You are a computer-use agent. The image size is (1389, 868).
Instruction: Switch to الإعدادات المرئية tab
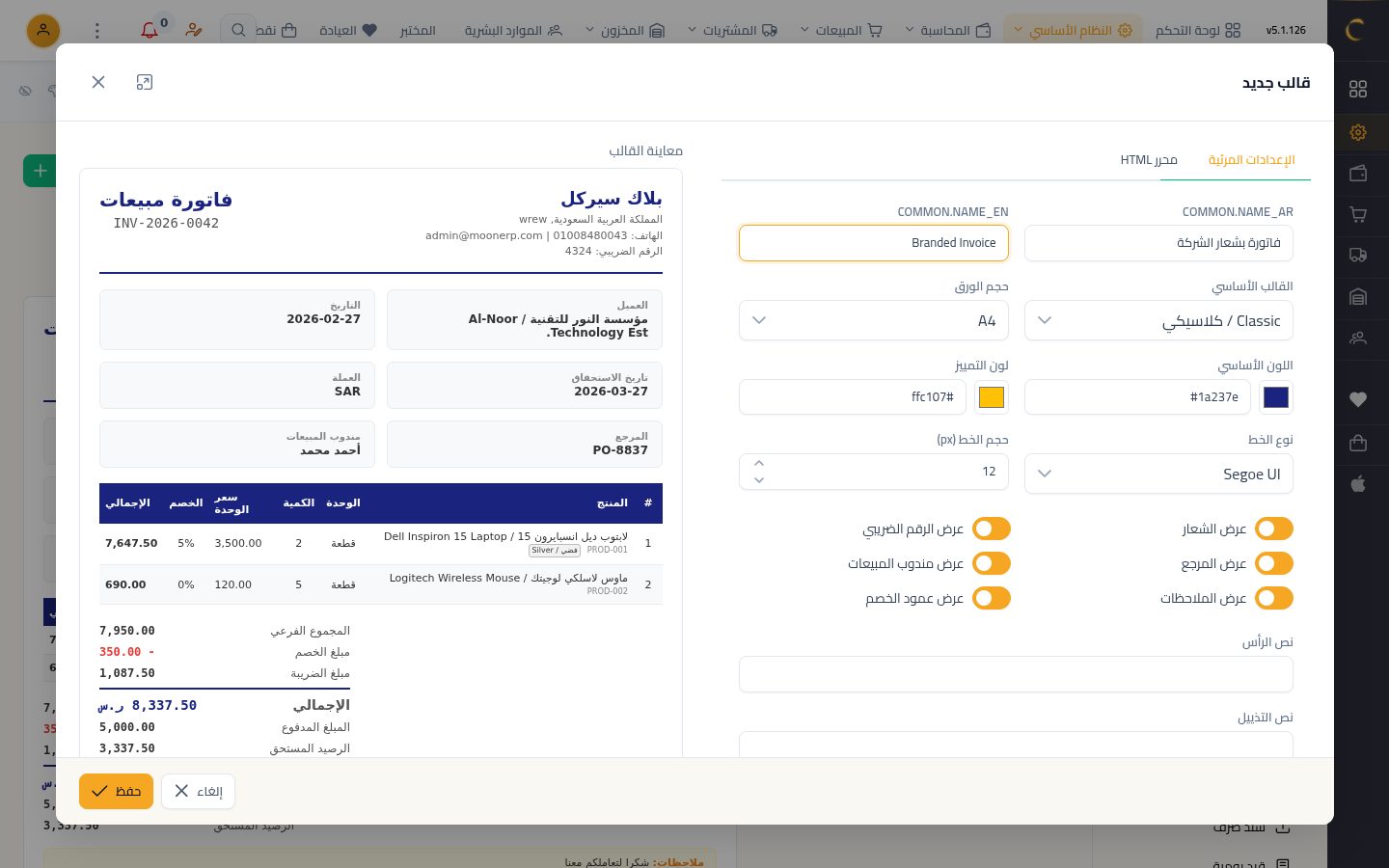[x=1251, y=159]
